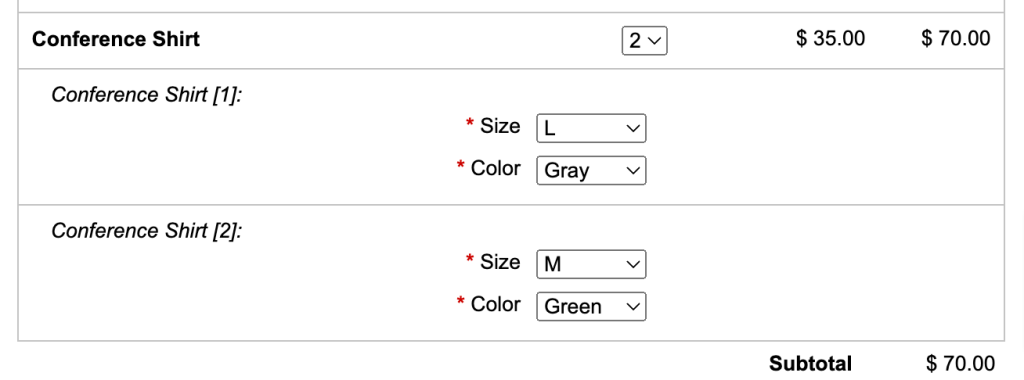Click the bold Conference Shirt product title
This screenshot has width=1024, height=380.
click(x=116, y=39)
